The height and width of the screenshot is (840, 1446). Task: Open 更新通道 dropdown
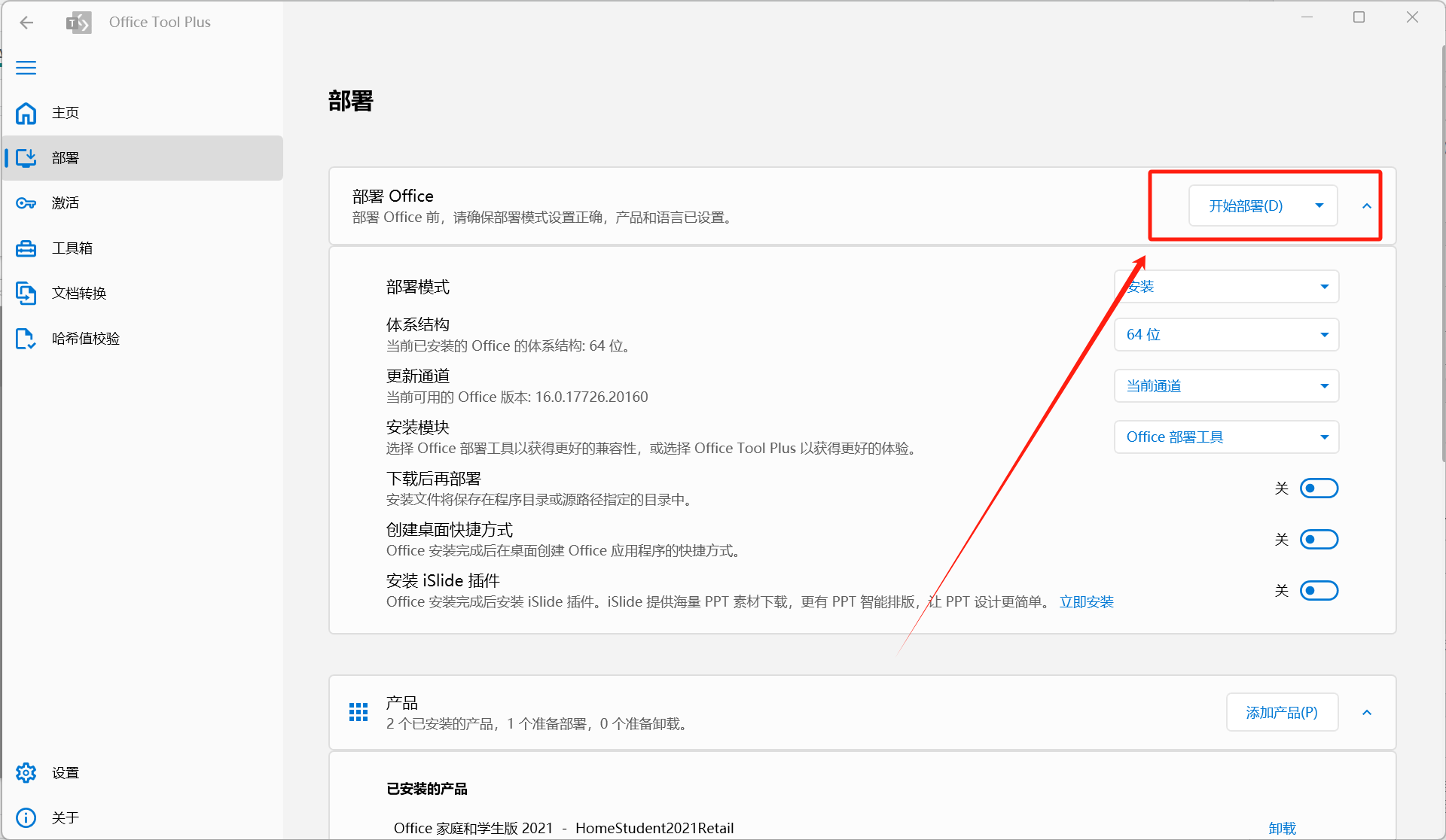1227,386
